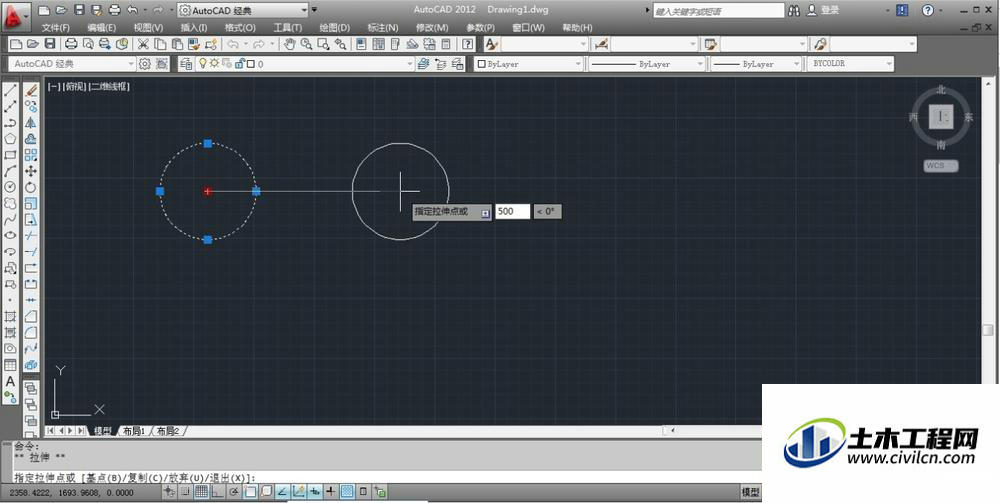1000x503 pixels.
Task: Select the Spline draw tool
Action: pos(10,219)
